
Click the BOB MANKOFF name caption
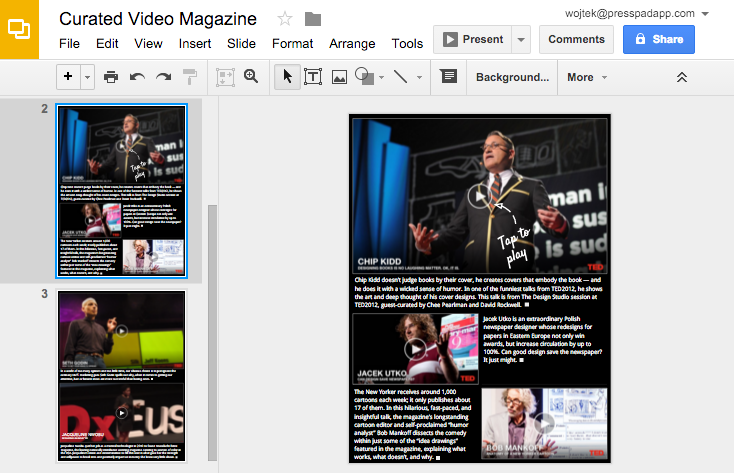click(515, 448)
